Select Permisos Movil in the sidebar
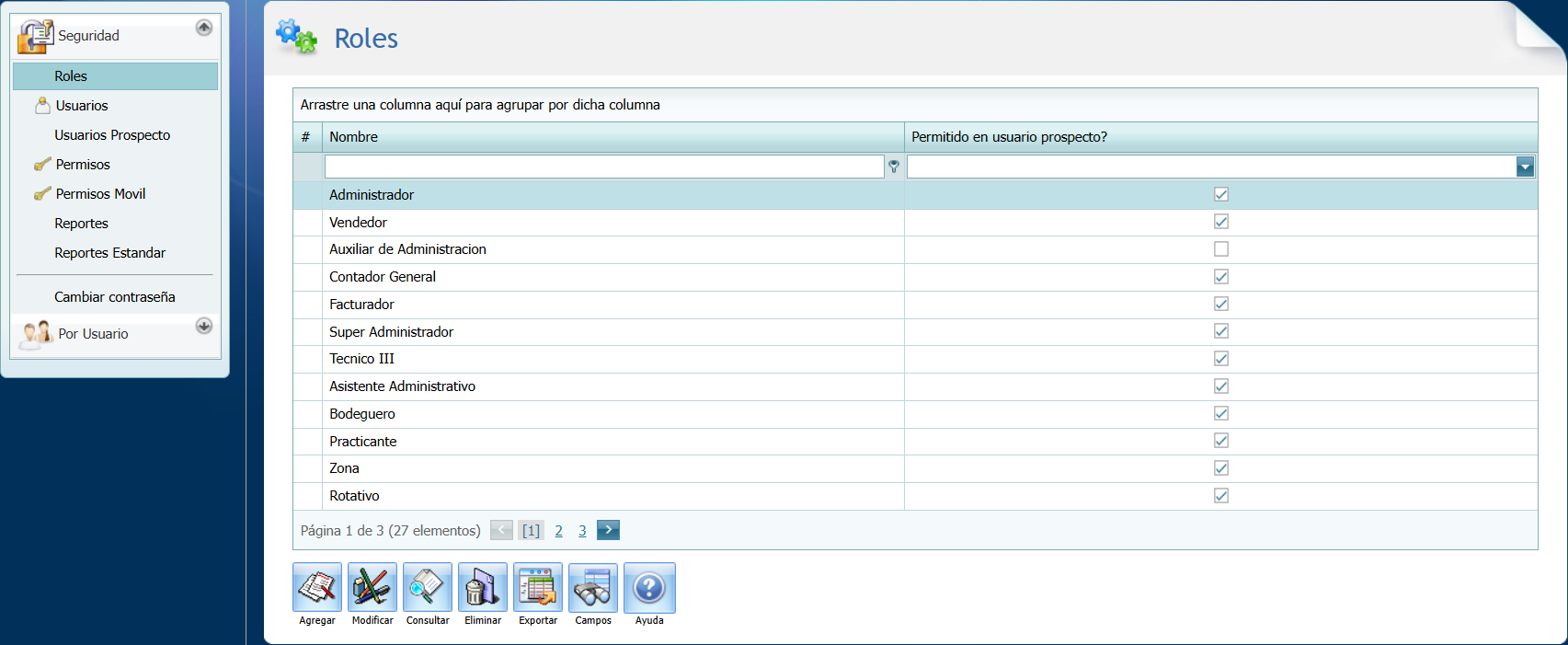The width and height of the screenshot is (1568, 645). (100, 194)
